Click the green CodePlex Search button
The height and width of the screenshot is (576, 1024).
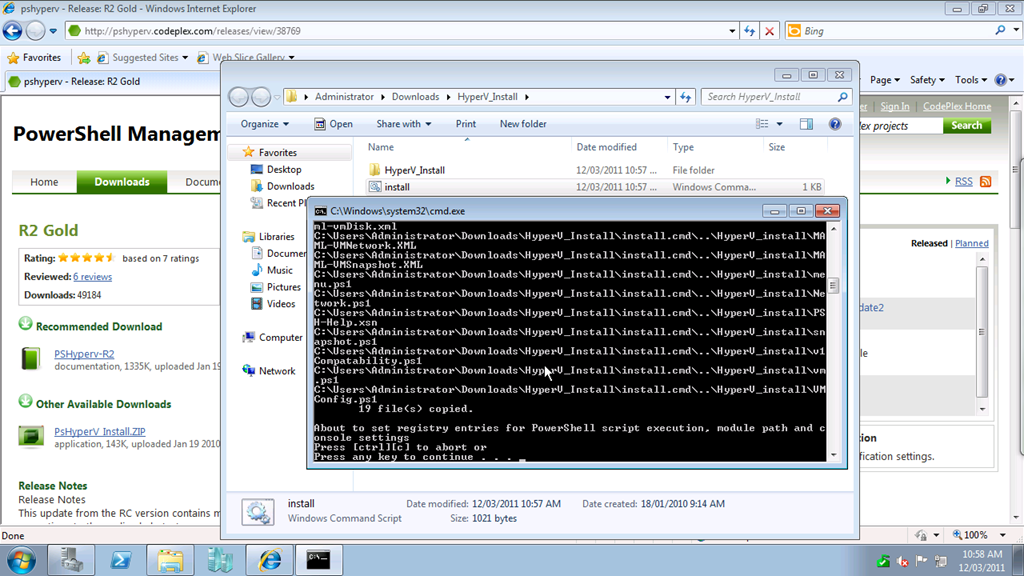coord(967,125)
